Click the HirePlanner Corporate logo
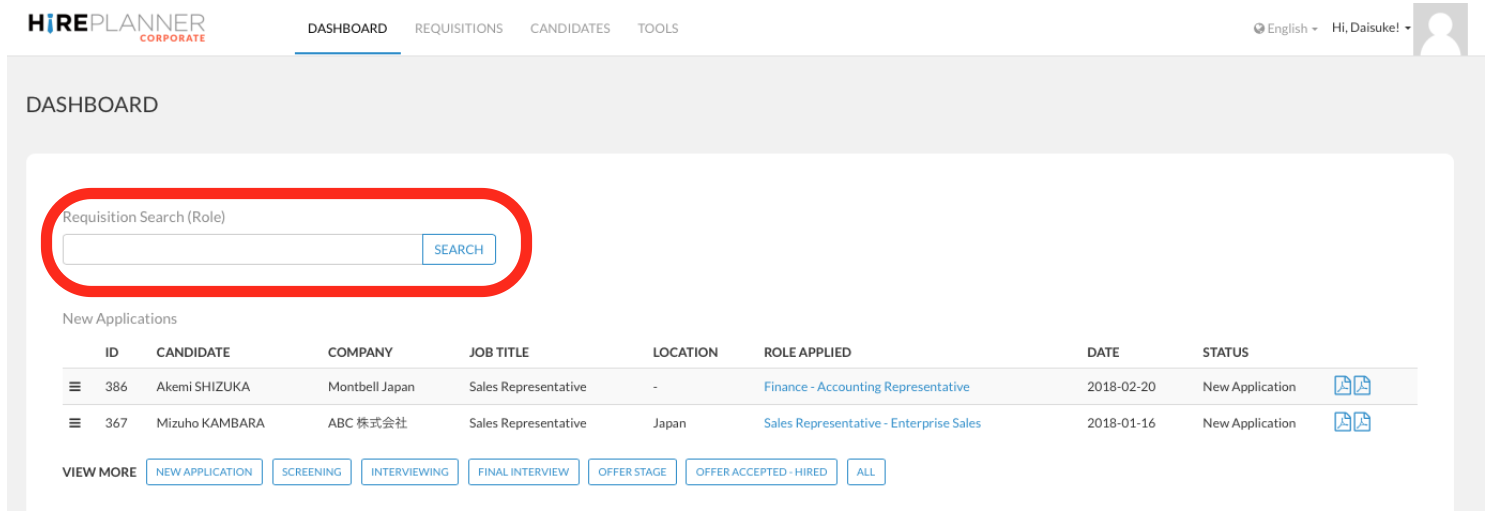 point(117,27)
